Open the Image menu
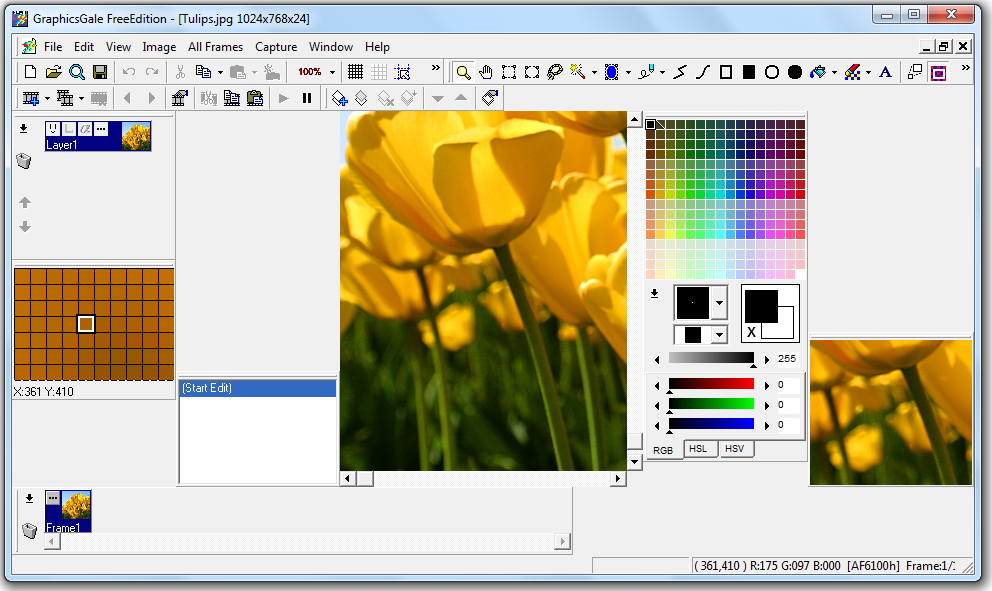992x591 pixels. (x=159, y=47)
